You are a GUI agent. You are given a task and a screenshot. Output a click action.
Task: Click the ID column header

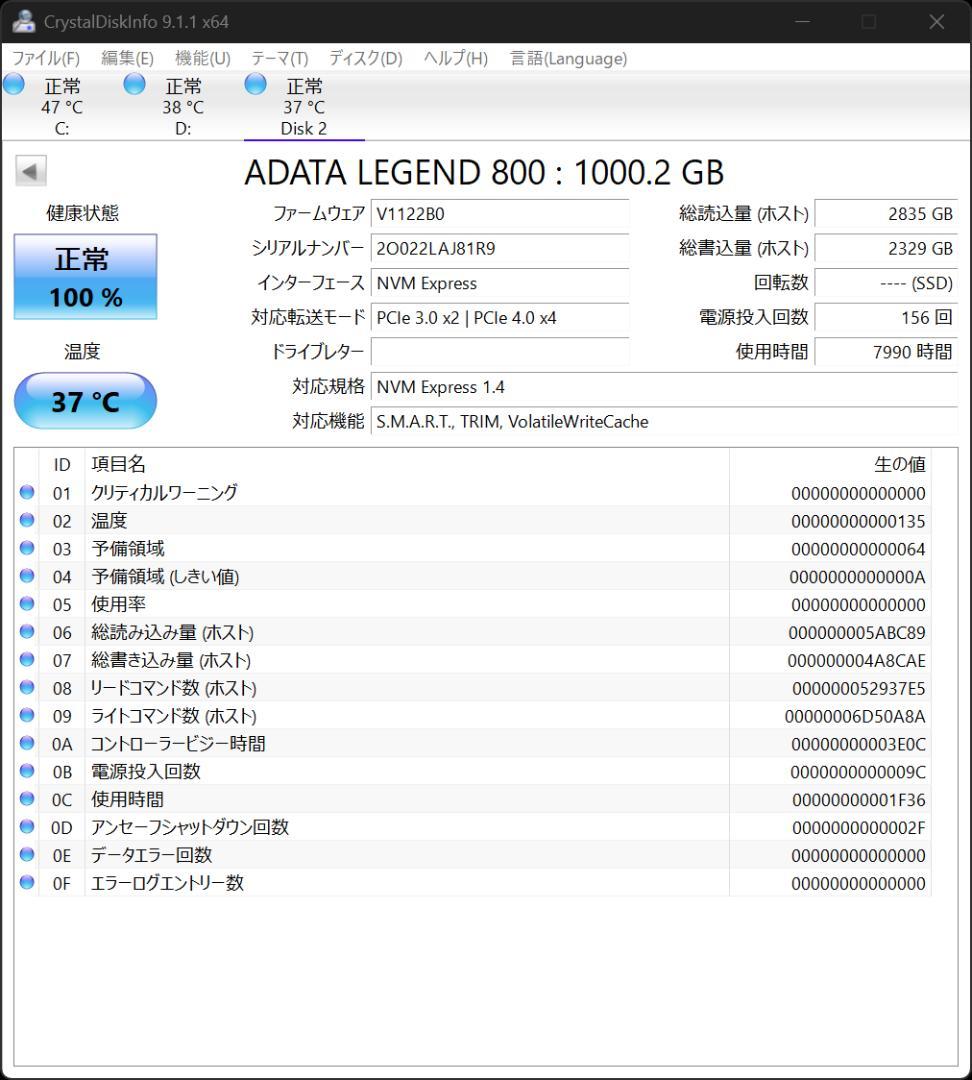tap(62, 464)
